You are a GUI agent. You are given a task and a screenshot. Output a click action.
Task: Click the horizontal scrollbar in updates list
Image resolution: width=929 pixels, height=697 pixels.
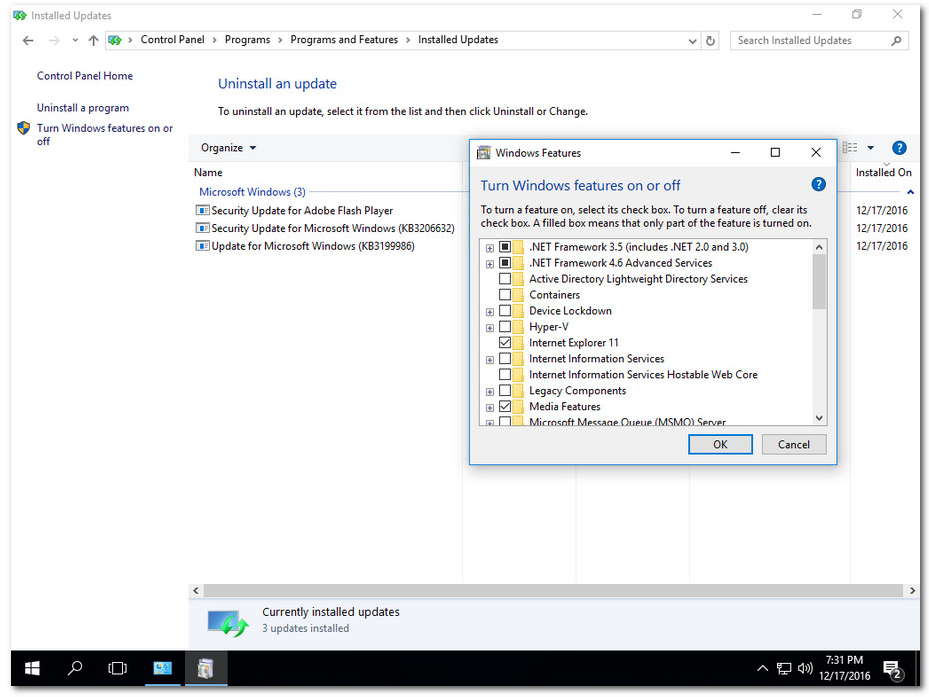[552, 590]
